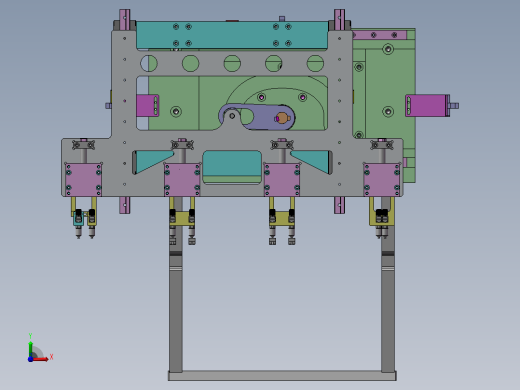
Task: Select the magenta bracket inside the left window
Action: coord(147,106)
